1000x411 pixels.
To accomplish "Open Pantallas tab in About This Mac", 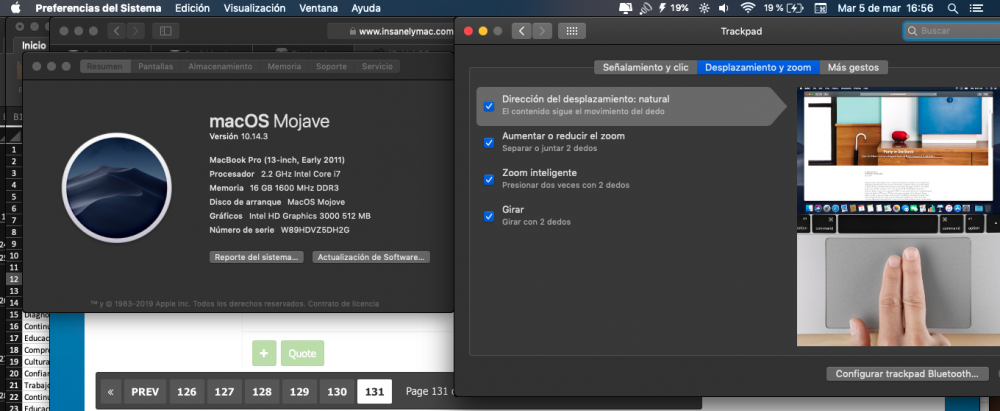I will point(156,66).
